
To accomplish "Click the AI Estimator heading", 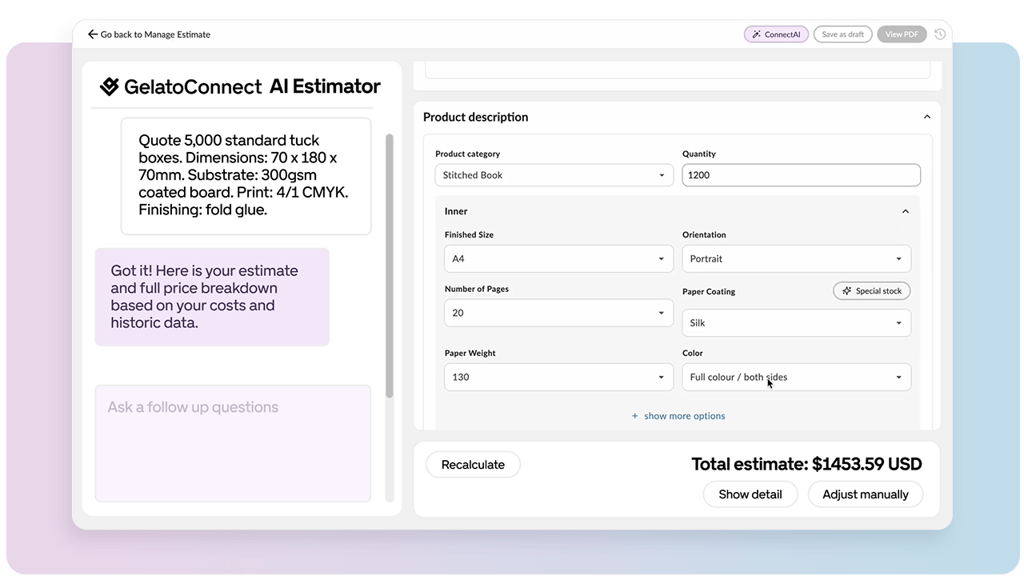I will pos(325,86).
